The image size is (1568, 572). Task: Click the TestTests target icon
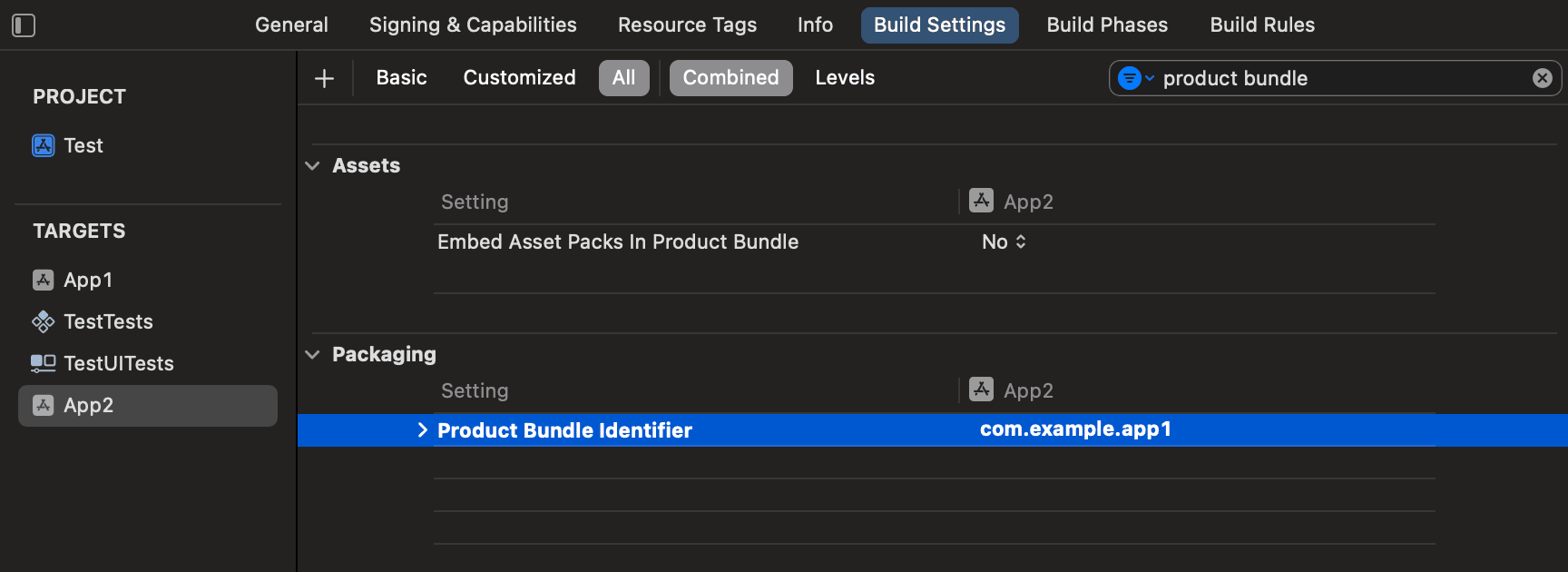click(x=44, y=321)
